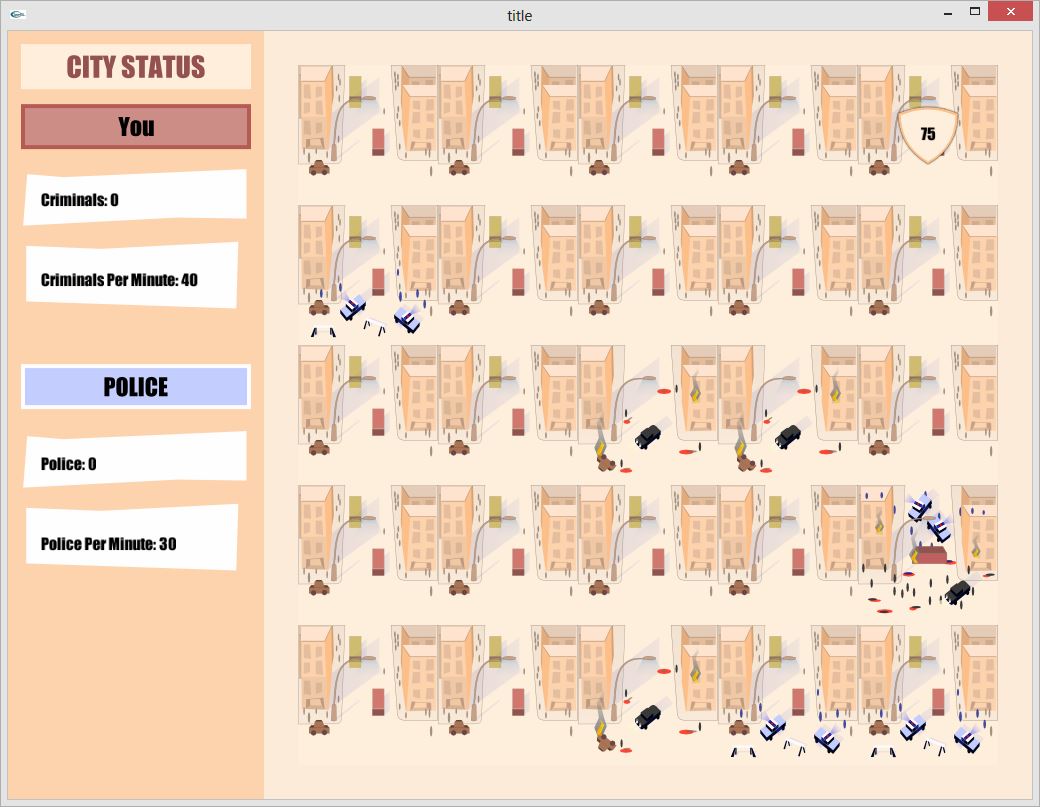
Task: Click the shield badge showing 75
Action: tap(927, 135)
